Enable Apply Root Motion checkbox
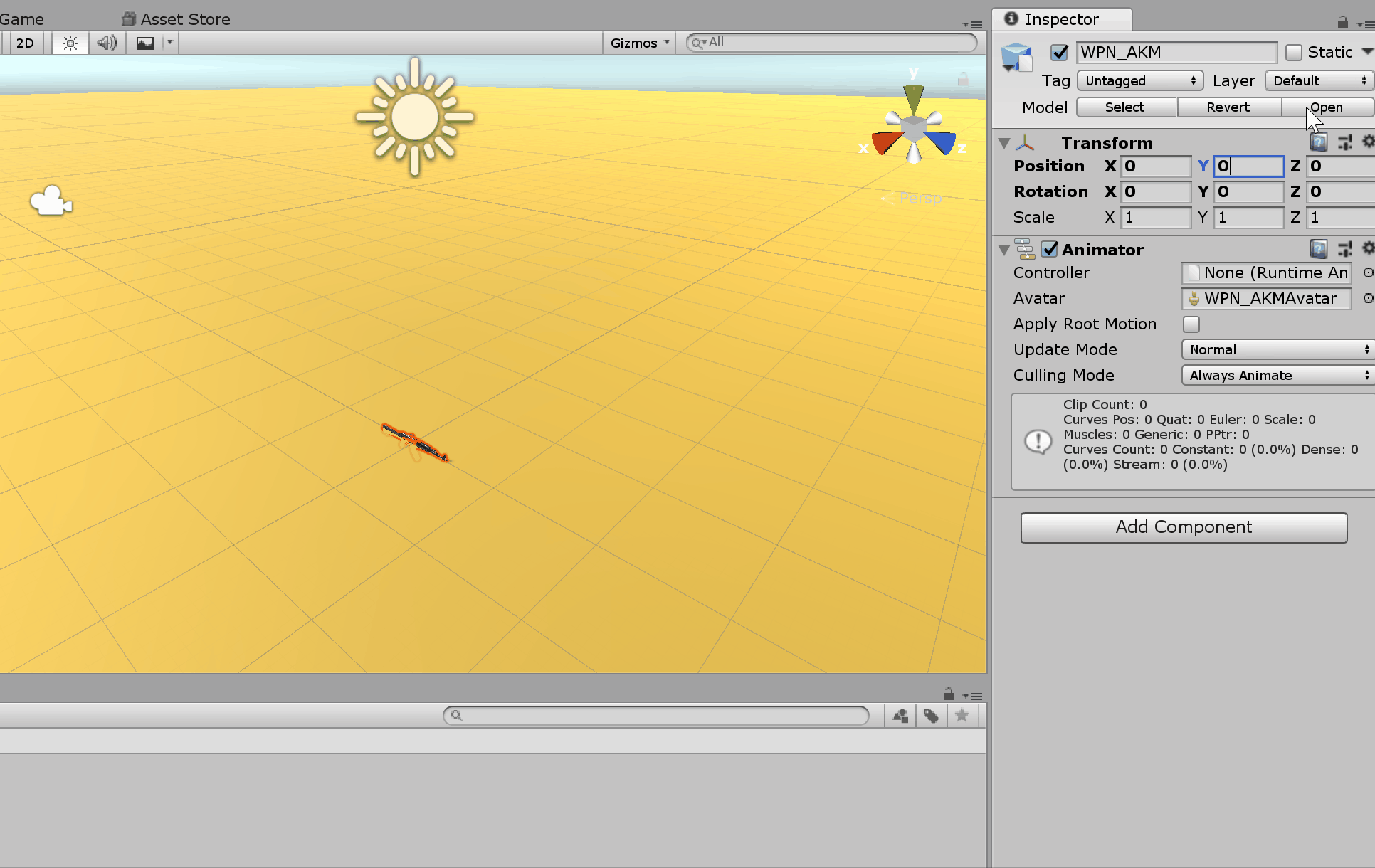Screen dimensions: 1375x868 point(1191,324)
